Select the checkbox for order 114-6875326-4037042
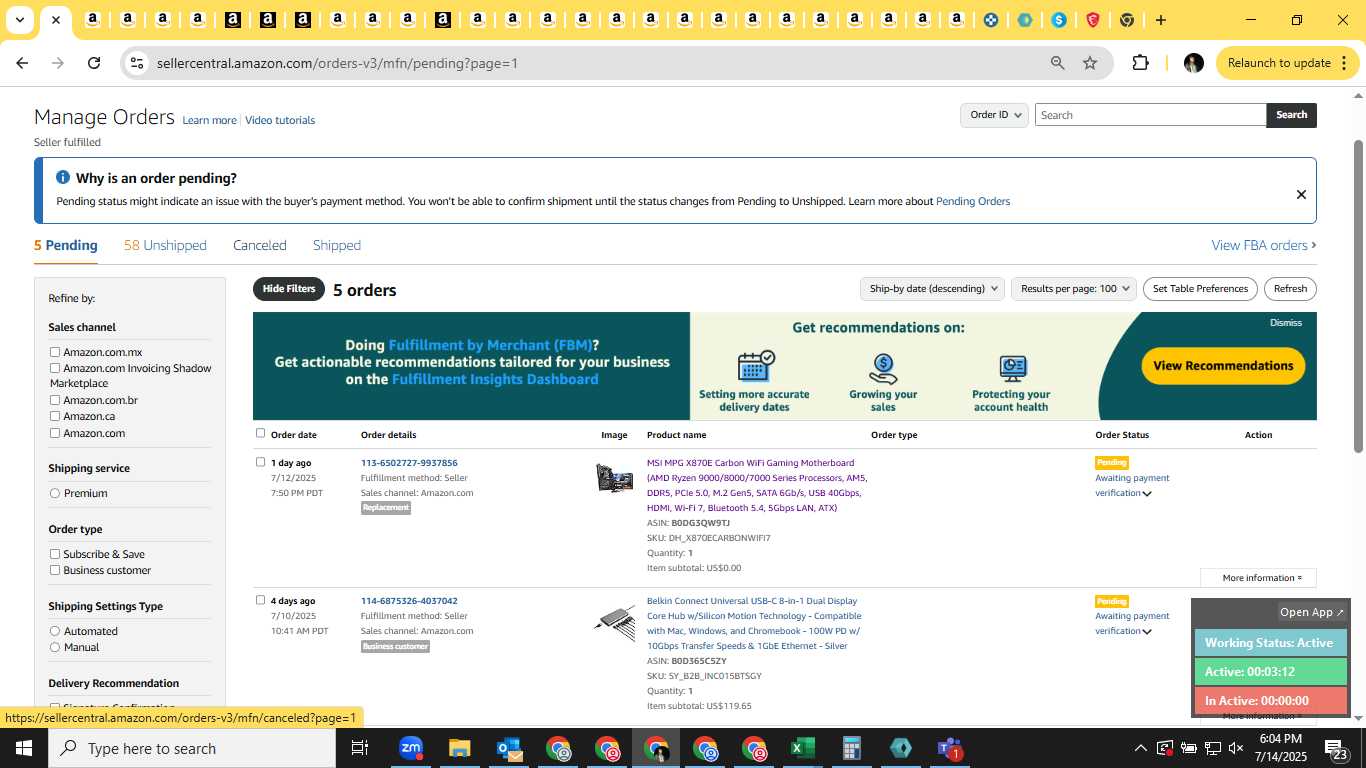The height and width of the screenshot is (768, 1366). tap(261, 600)
